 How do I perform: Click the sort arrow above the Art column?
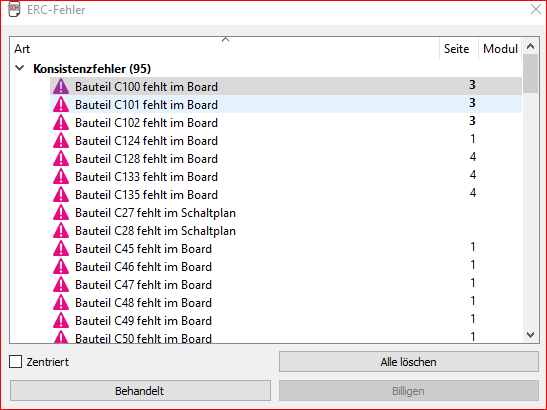click(226, 39)
